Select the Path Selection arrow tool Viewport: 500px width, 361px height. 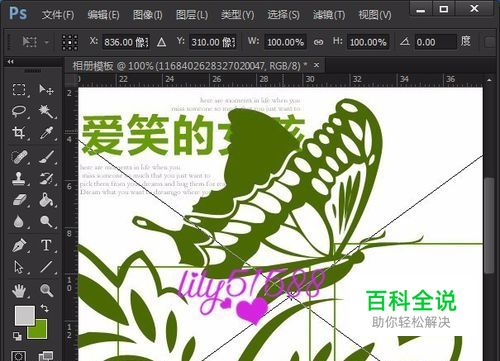(x=19, y=267)
